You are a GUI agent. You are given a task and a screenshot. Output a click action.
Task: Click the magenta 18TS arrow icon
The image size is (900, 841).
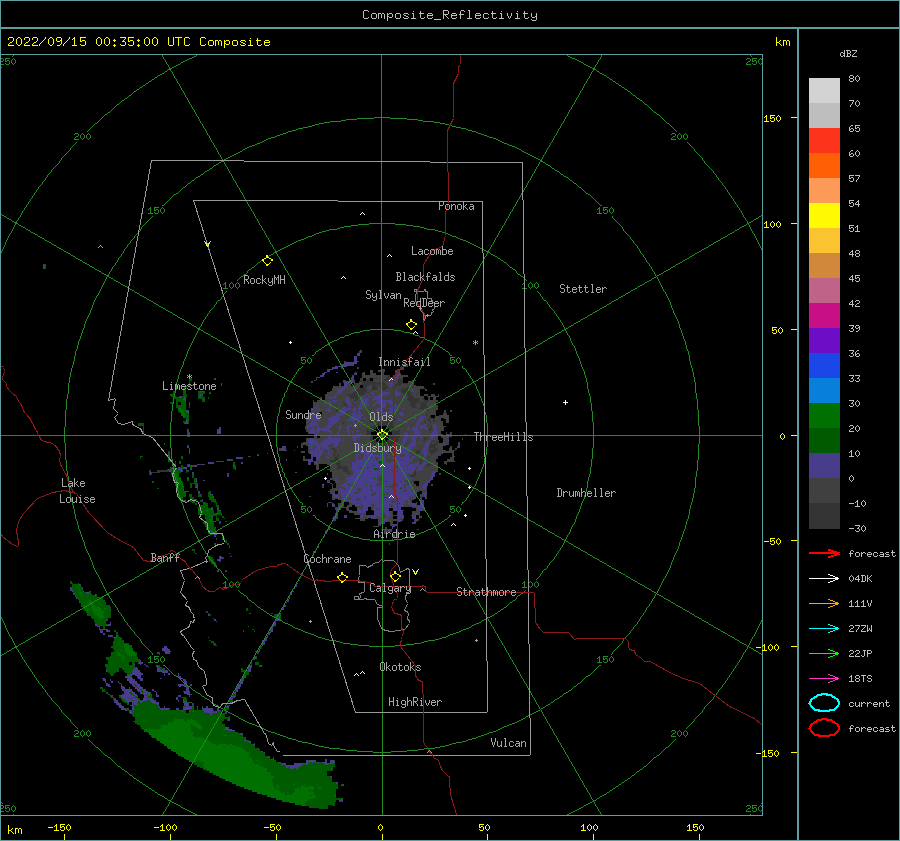(x=824, y=679)
